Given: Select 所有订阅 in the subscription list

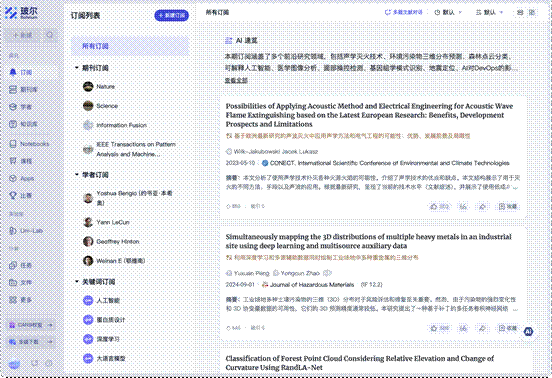Looking at the screenshot, I should click(x=130, y=46).
